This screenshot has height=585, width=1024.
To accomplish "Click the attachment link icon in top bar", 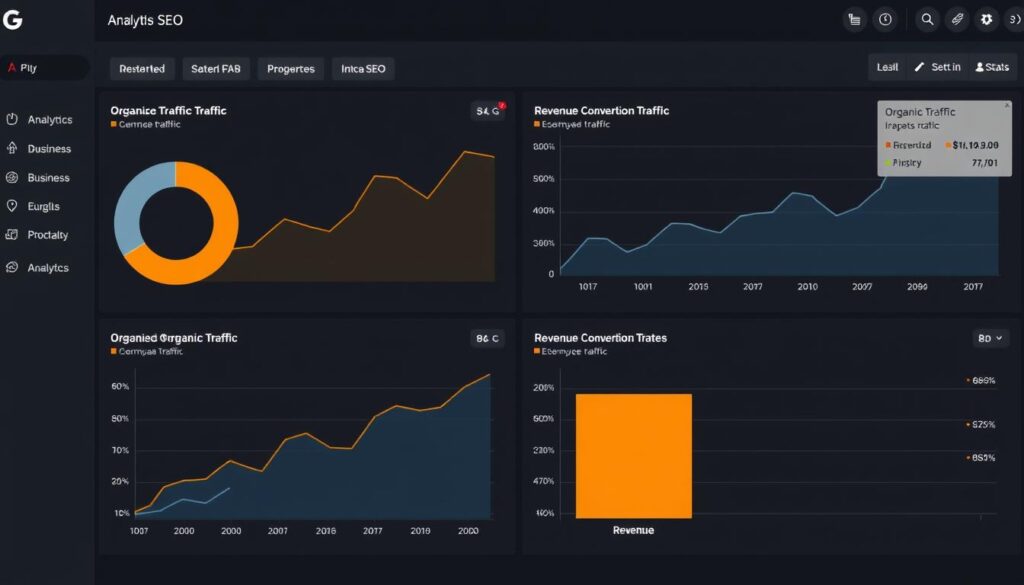I will (x=957, y=19).
